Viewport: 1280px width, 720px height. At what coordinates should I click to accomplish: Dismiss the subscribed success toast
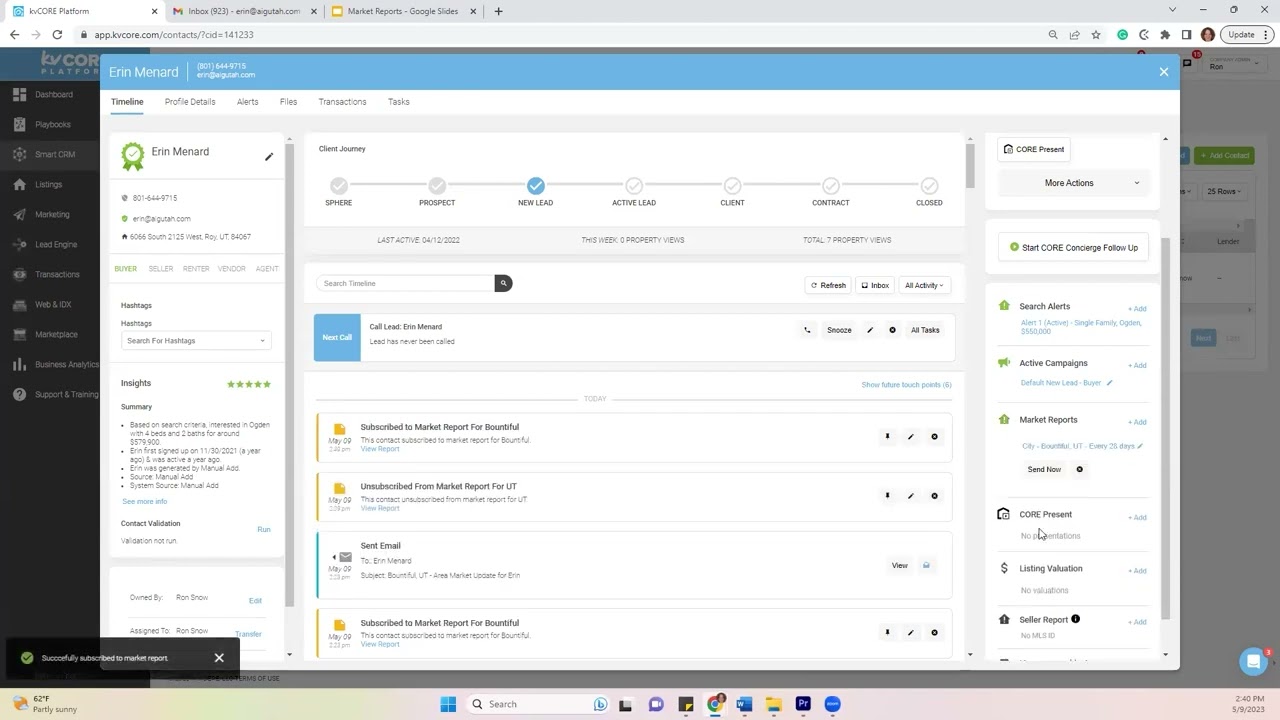coord(219,658)
